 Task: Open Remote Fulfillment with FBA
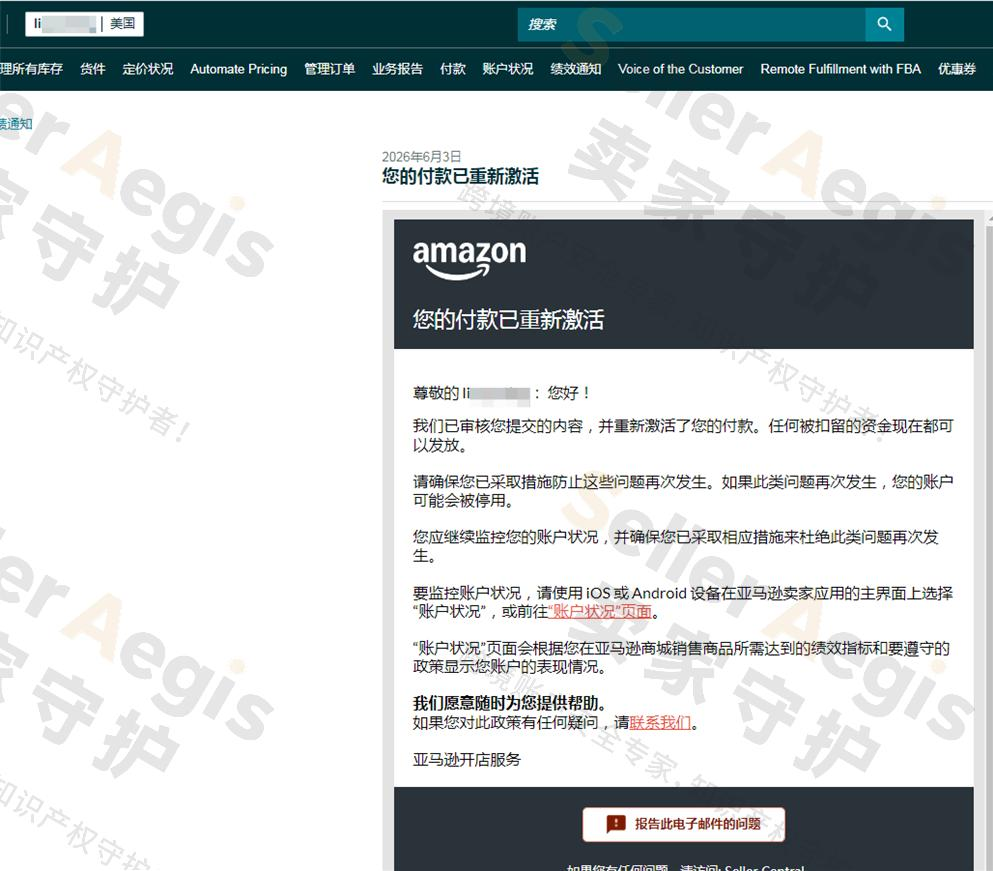tap(840, 68)
